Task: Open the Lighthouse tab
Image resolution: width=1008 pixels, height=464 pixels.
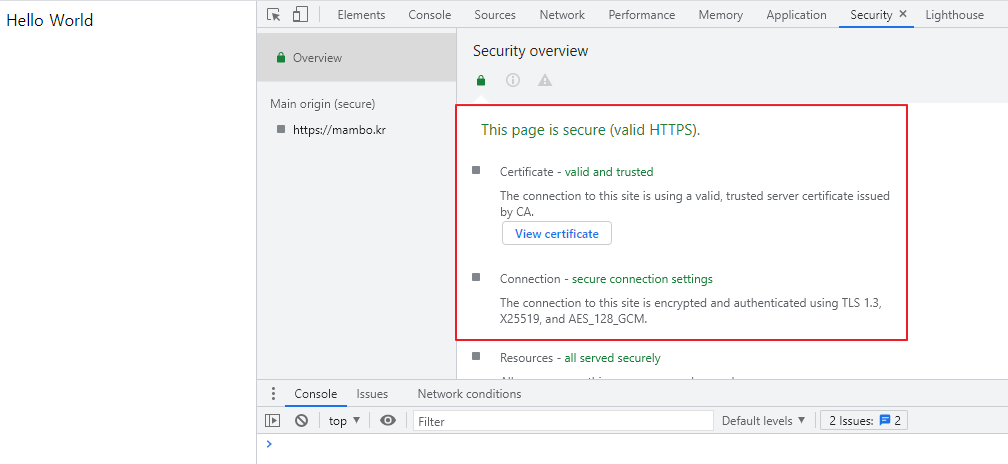Action: (954, 15)
